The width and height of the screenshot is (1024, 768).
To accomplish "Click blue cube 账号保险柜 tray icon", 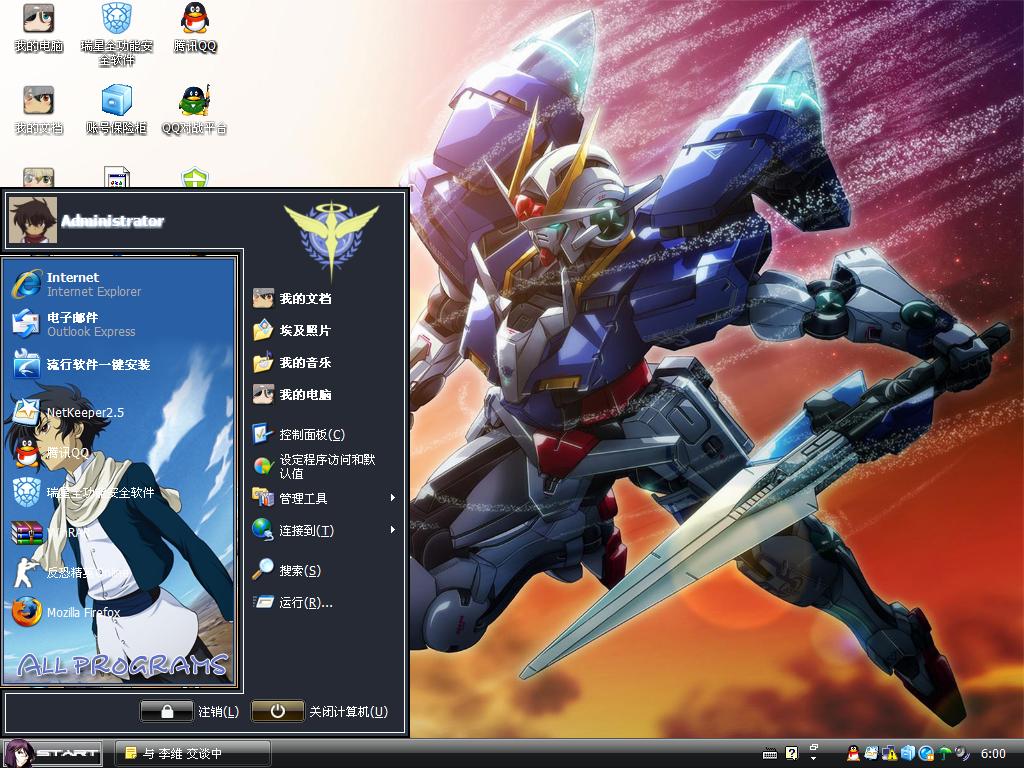I will click(x=908, y=753).
